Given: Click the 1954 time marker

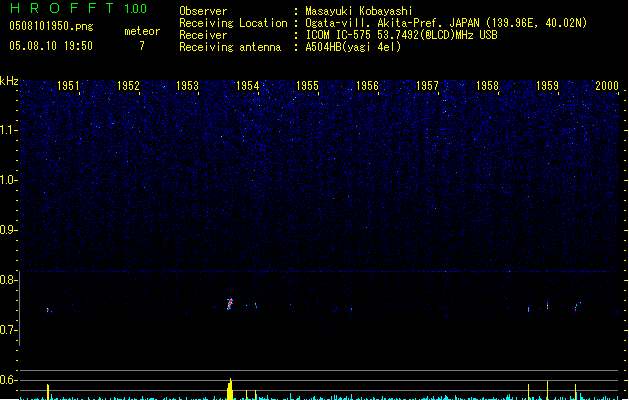Looking at the screenshot, I should 248,86.
